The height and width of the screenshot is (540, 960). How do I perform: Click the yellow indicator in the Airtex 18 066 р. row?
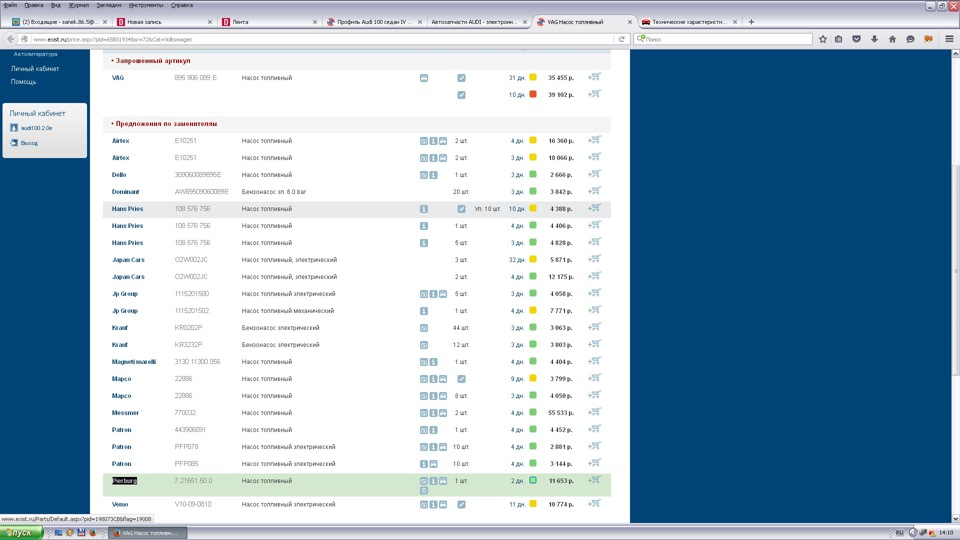533,157
